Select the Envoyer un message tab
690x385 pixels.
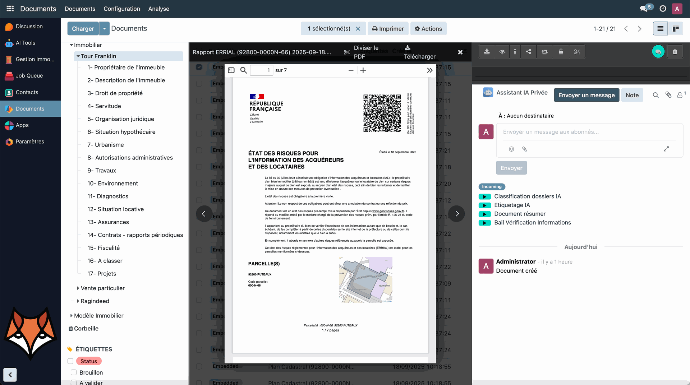(x=587, y=95)
